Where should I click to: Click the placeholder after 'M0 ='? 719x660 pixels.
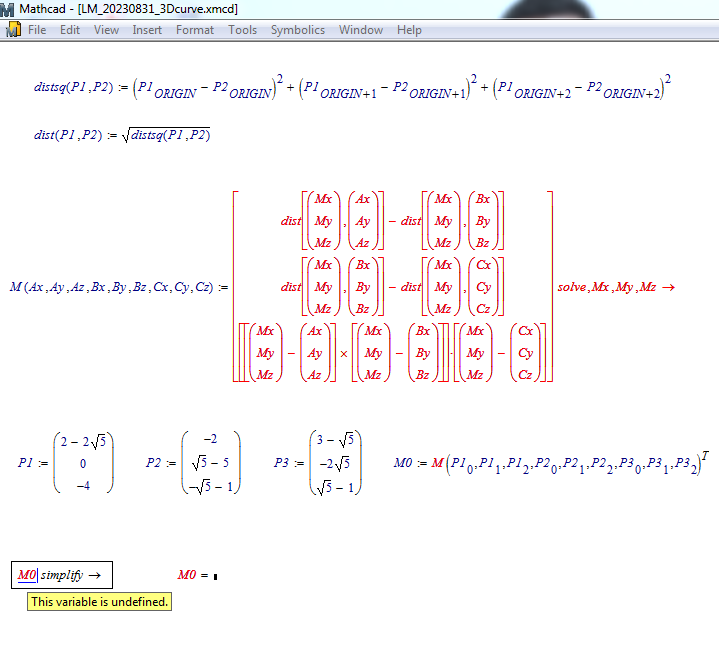point(216,577)
